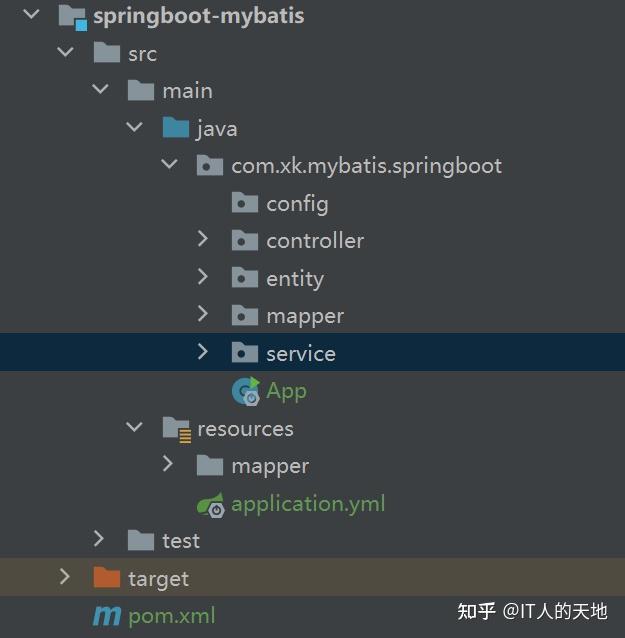Collapse the com.xk.mybatis.springboot package
Screen dimensions: 625x638
click(x=169, y=164)
